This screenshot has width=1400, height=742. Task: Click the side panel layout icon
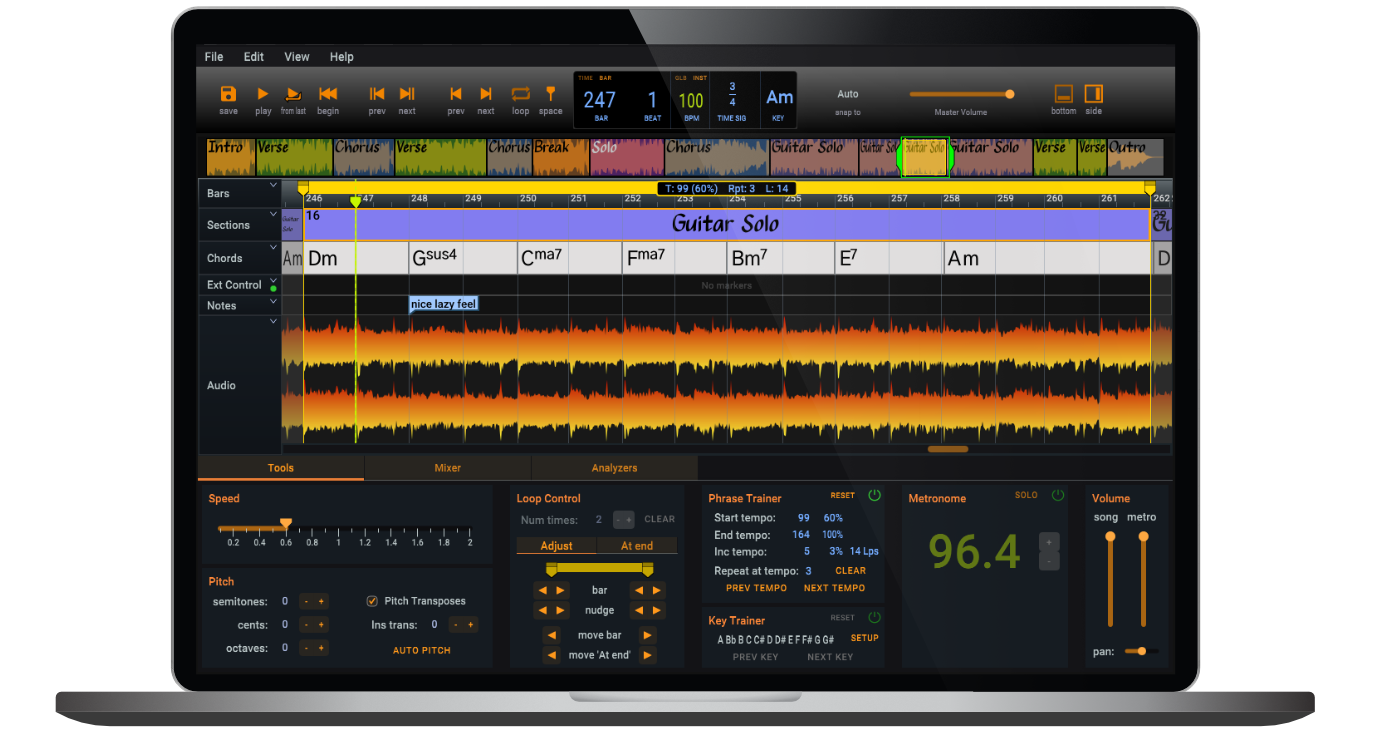click(1093, 94)
